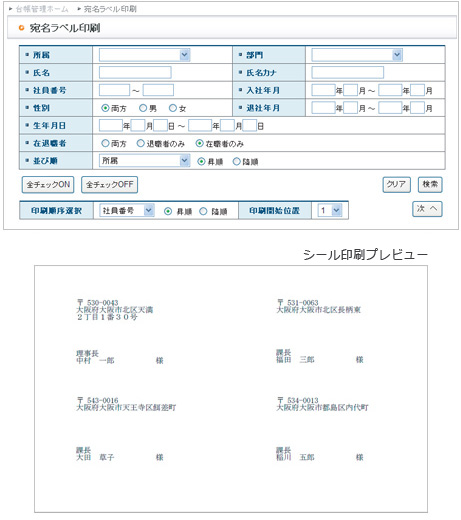Select 両方 for 在退職者
The image size is (461, 520).
(x=105, y=143)
